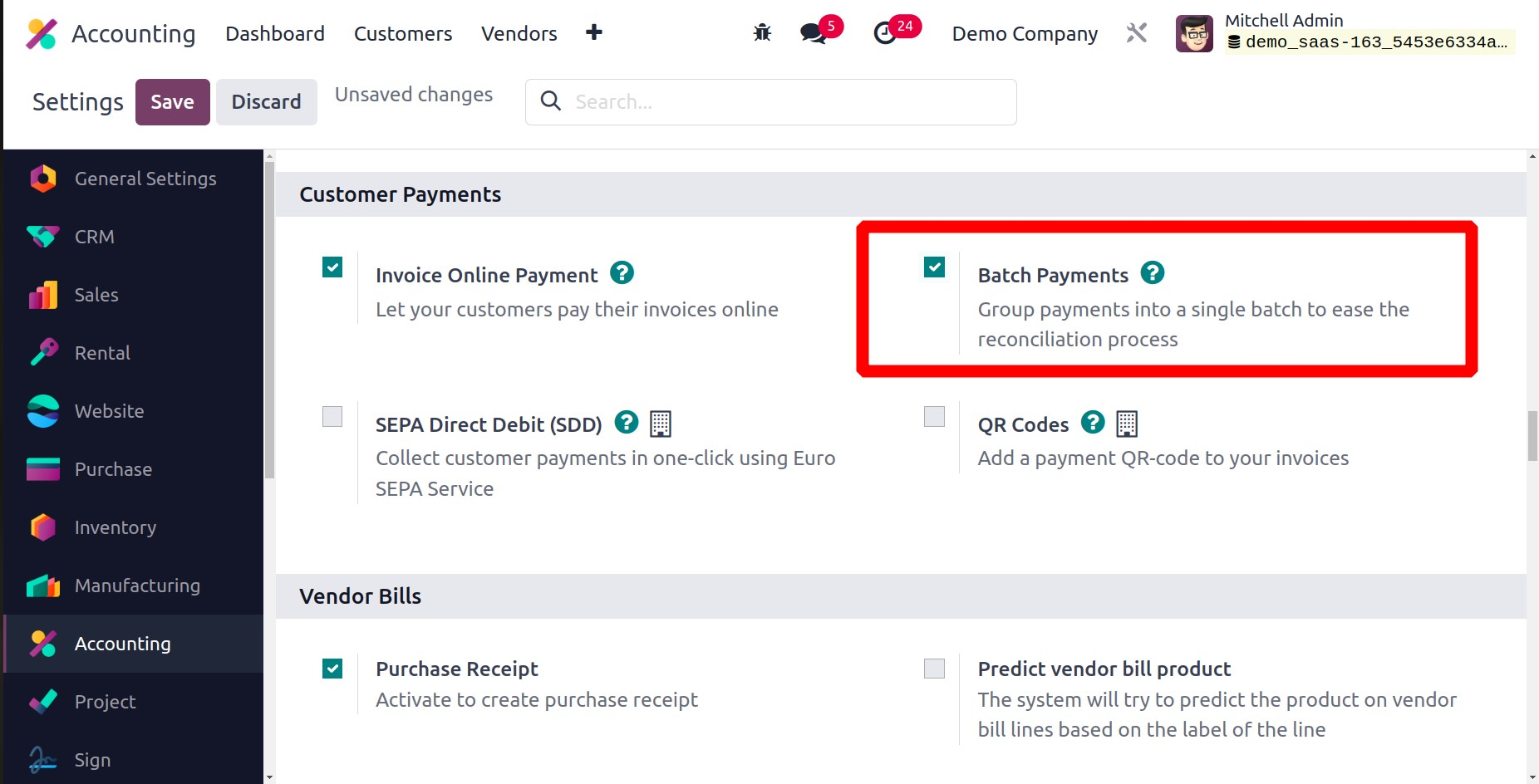Open the Customers menu
Viewport: 1539px width, 784px height.
[x=403, y=34]
